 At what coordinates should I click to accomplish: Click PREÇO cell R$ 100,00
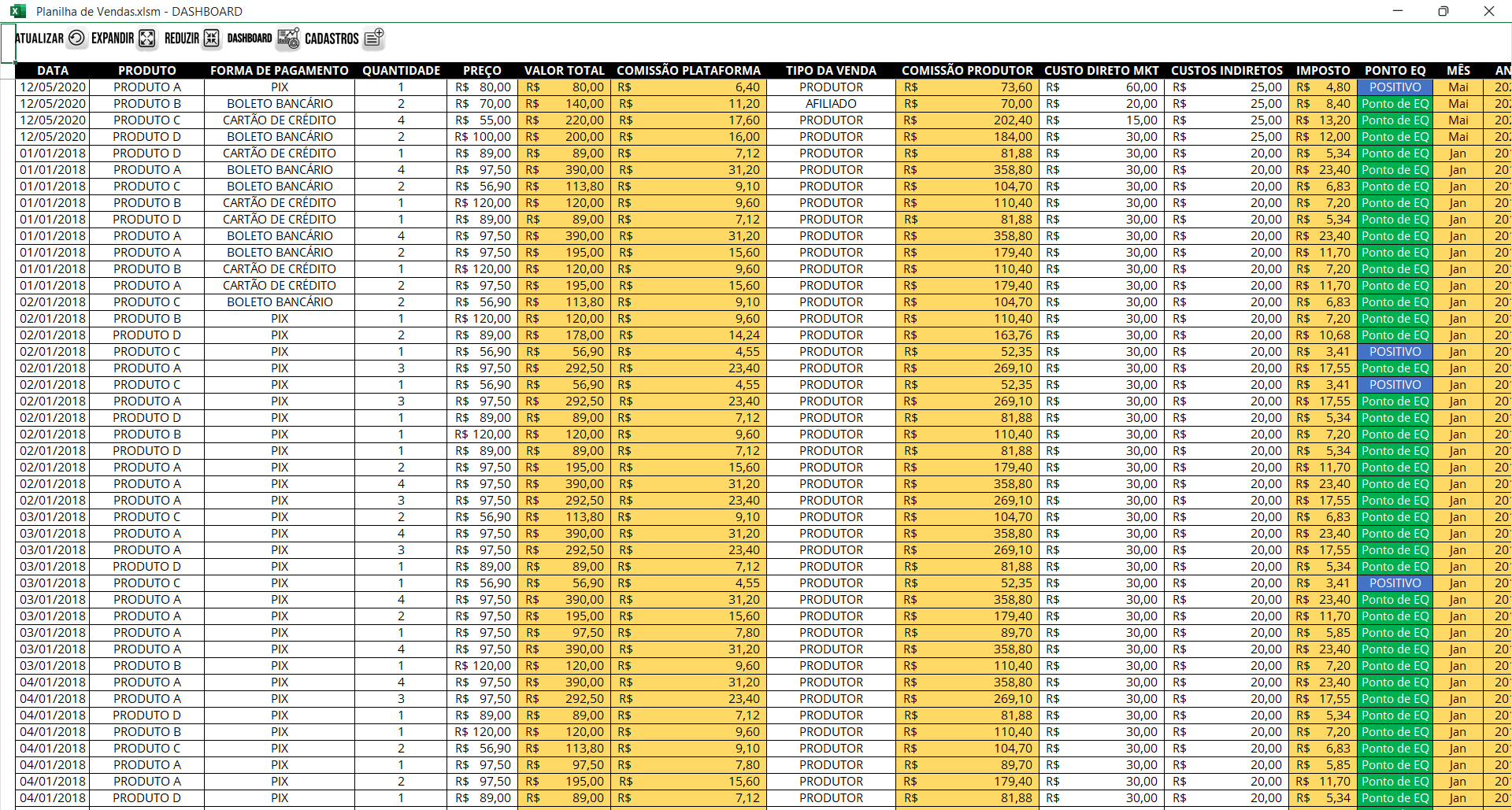482,137
